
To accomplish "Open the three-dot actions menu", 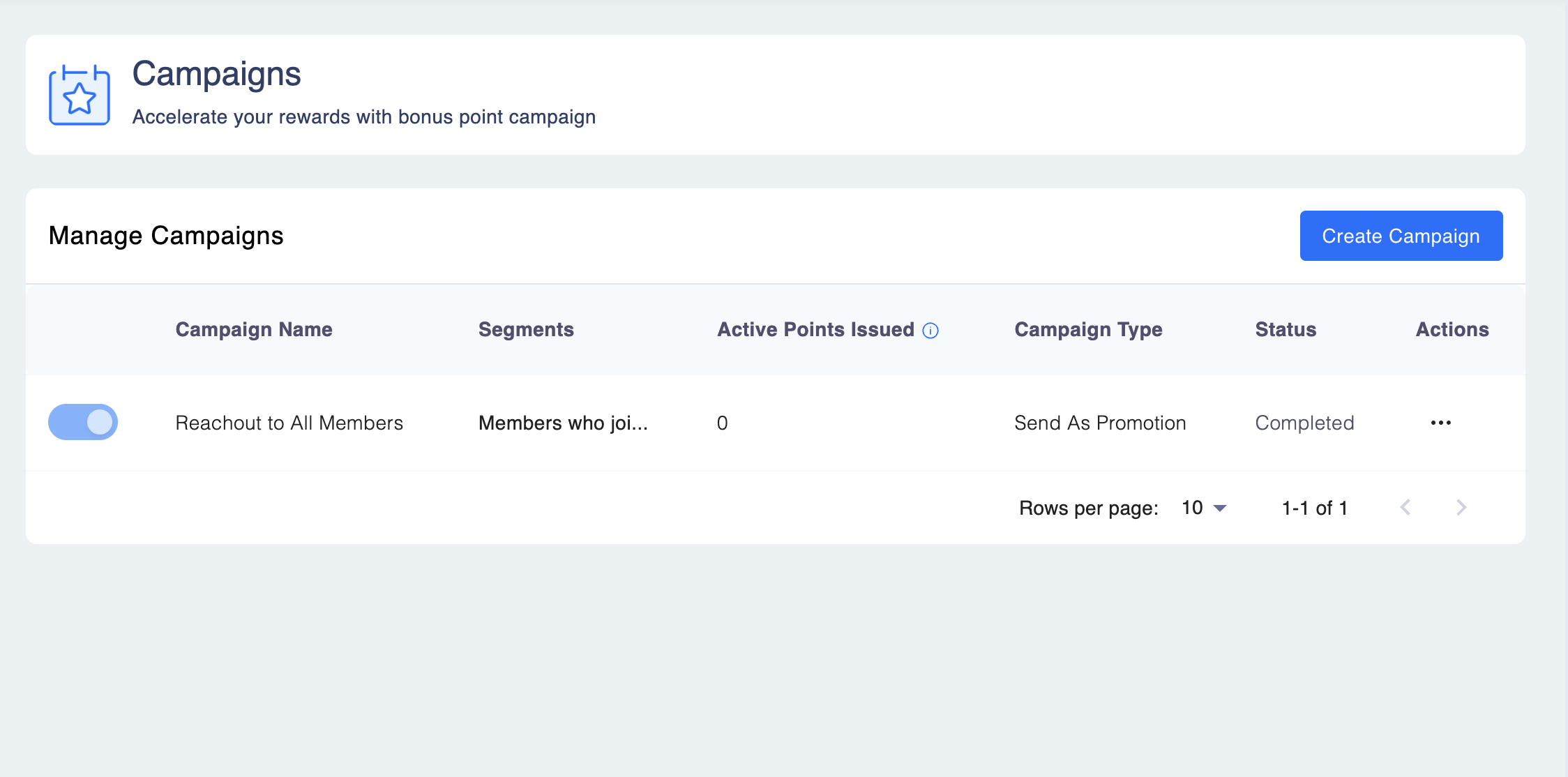I will point(1440,423).
